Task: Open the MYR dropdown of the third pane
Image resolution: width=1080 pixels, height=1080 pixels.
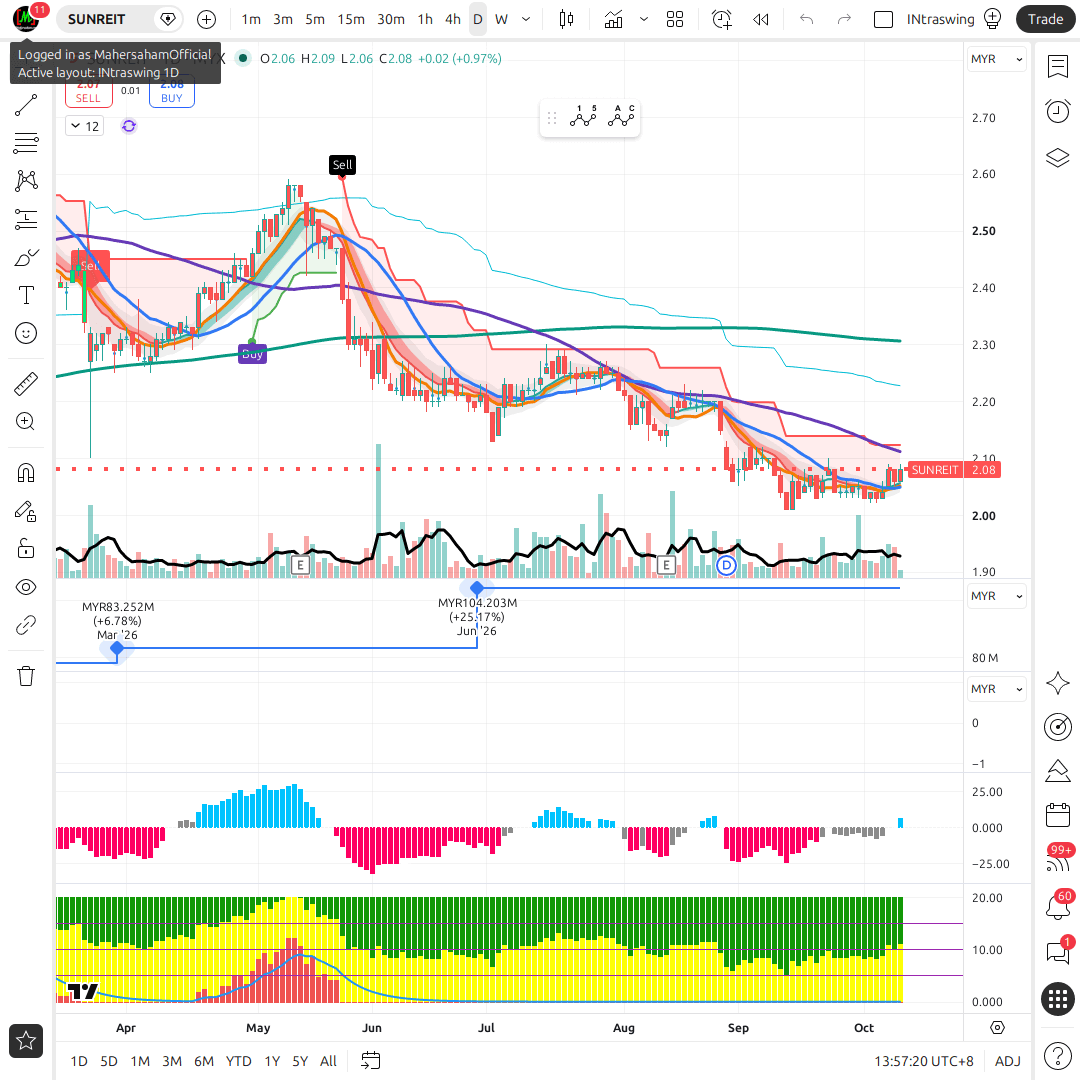Action: (996, 689)
